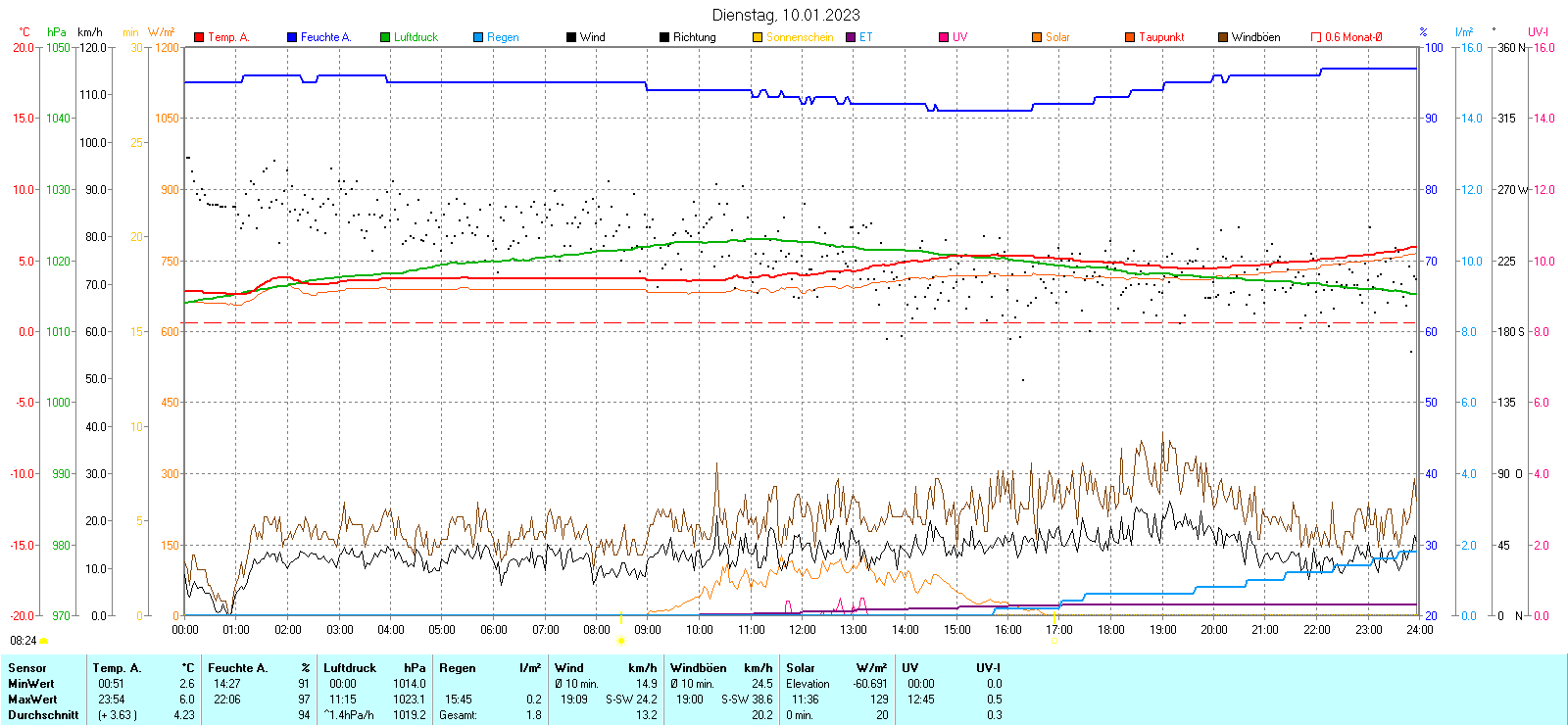Click the green Luftdruck legend square
The width and height of the screenshot is (1568, 725).
coord(385,37)
